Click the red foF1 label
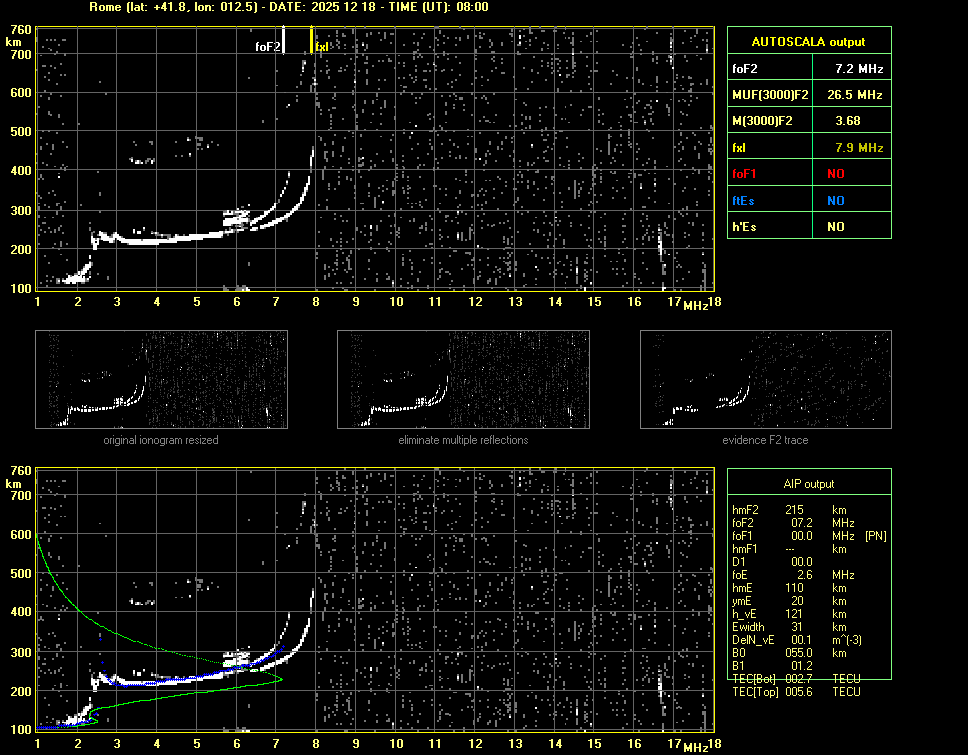968x755 pixels. (746, 174)
